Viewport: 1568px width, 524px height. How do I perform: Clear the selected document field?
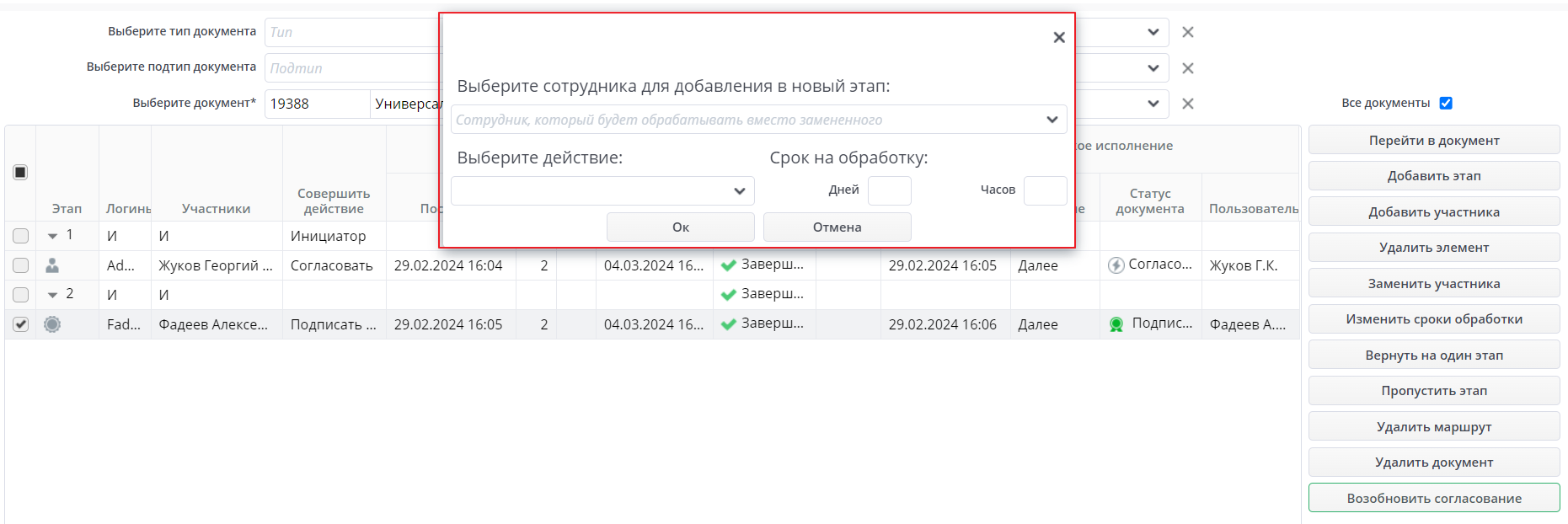pos(1188,104)
